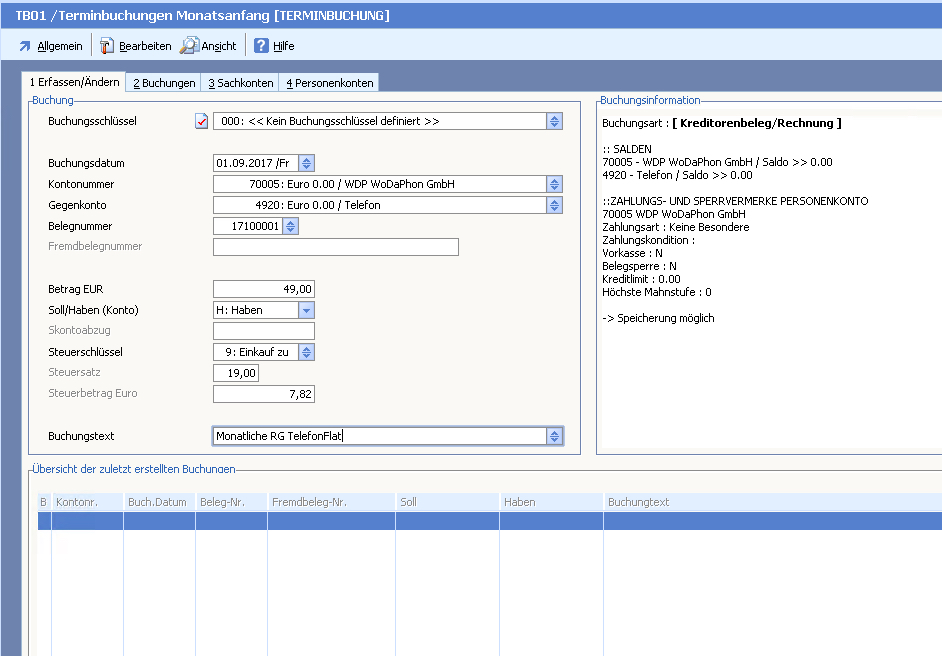Open the Buchungsschlüssel dropdown list

click(554, 122)
